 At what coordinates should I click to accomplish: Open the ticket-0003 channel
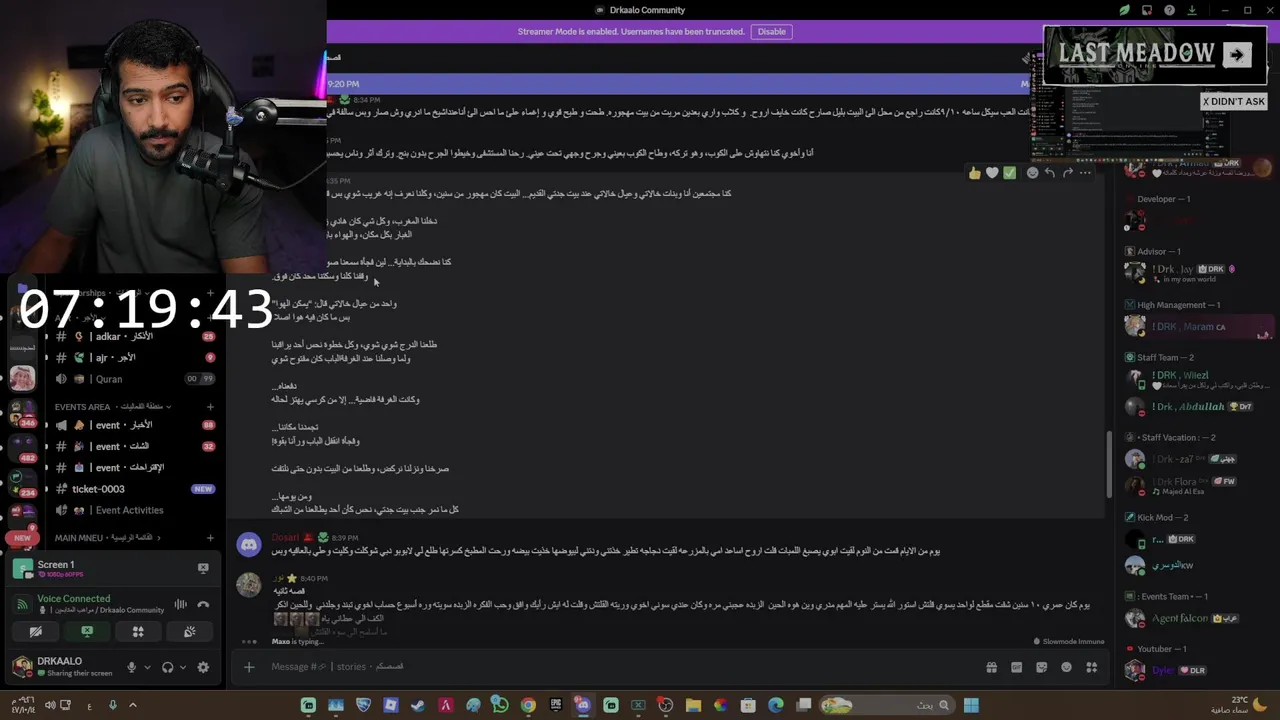tap(135, 489)
